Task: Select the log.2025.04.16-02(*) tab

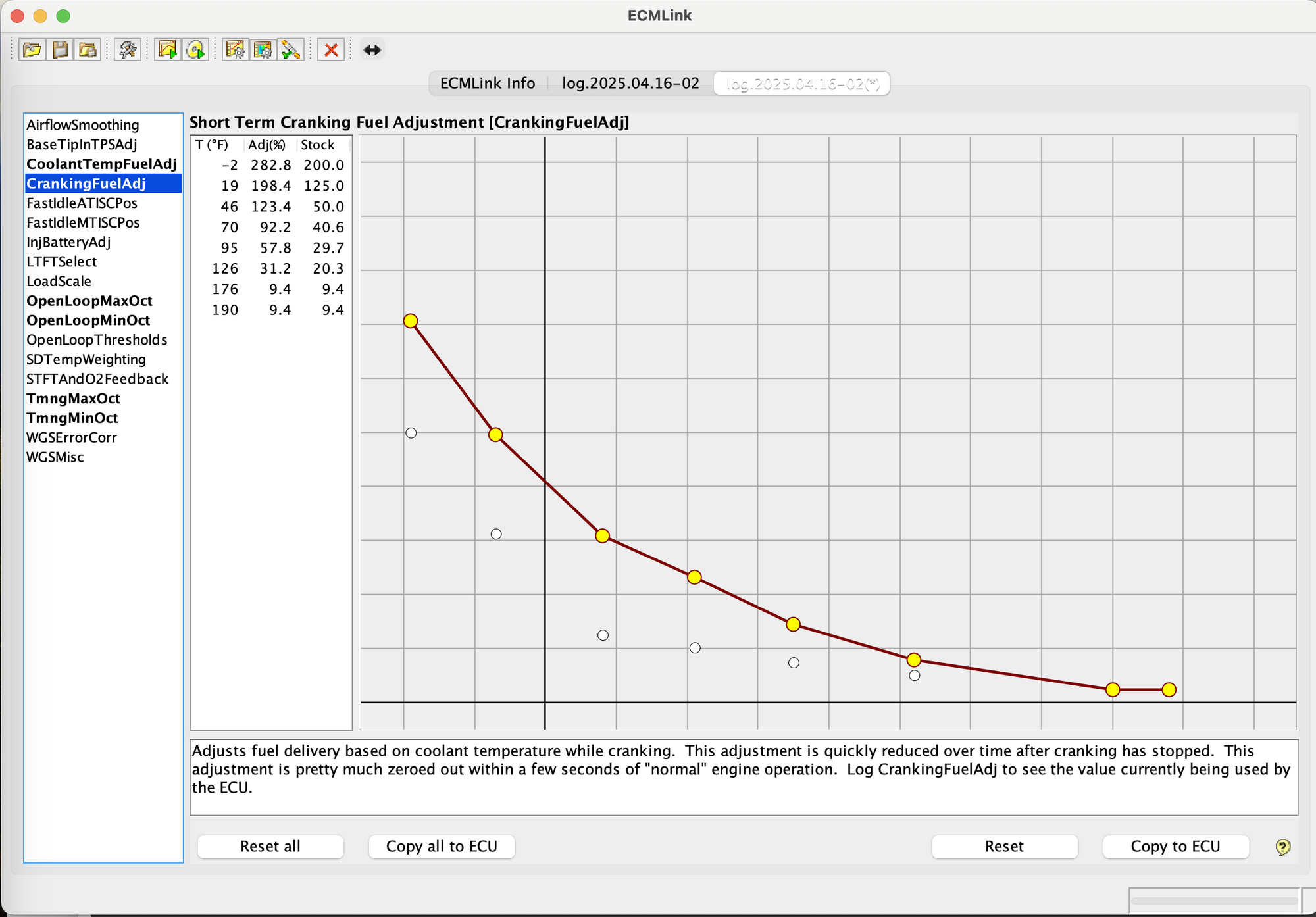Action: pyautogui.click(x=802, y=84)
